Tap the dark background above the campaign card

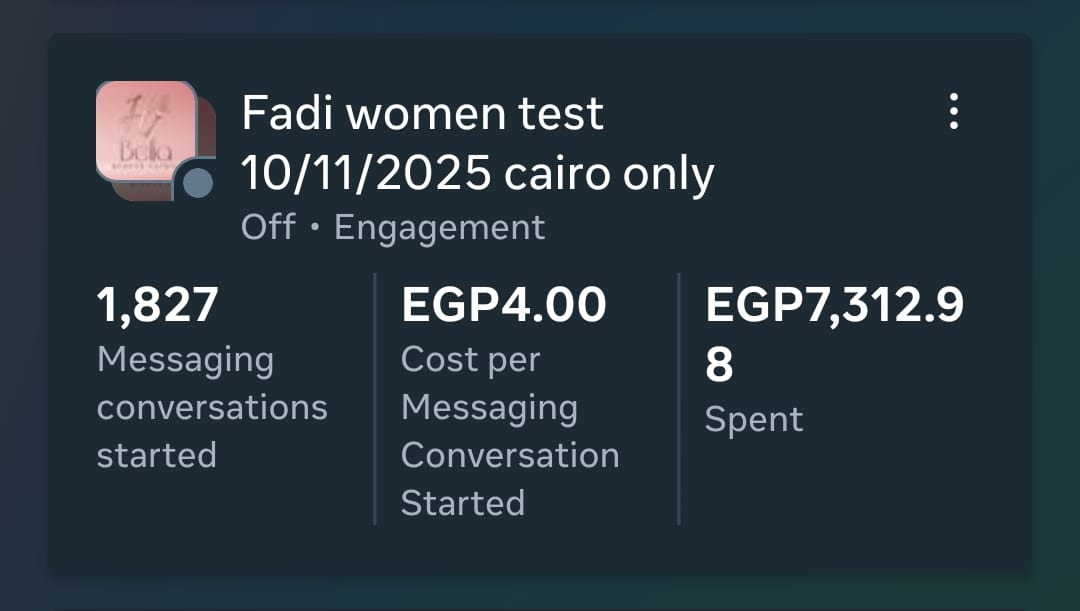540,15
